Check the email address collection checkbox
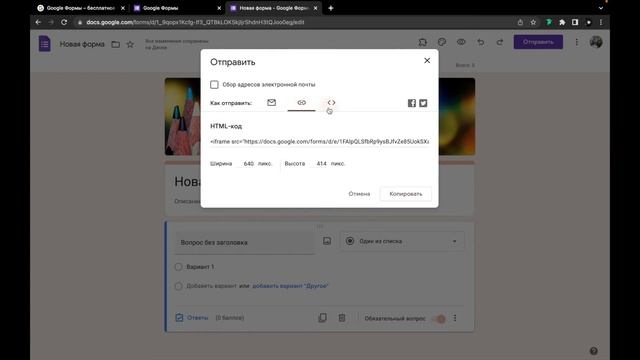Screen dimensions: 640x360 click(214, 84)
